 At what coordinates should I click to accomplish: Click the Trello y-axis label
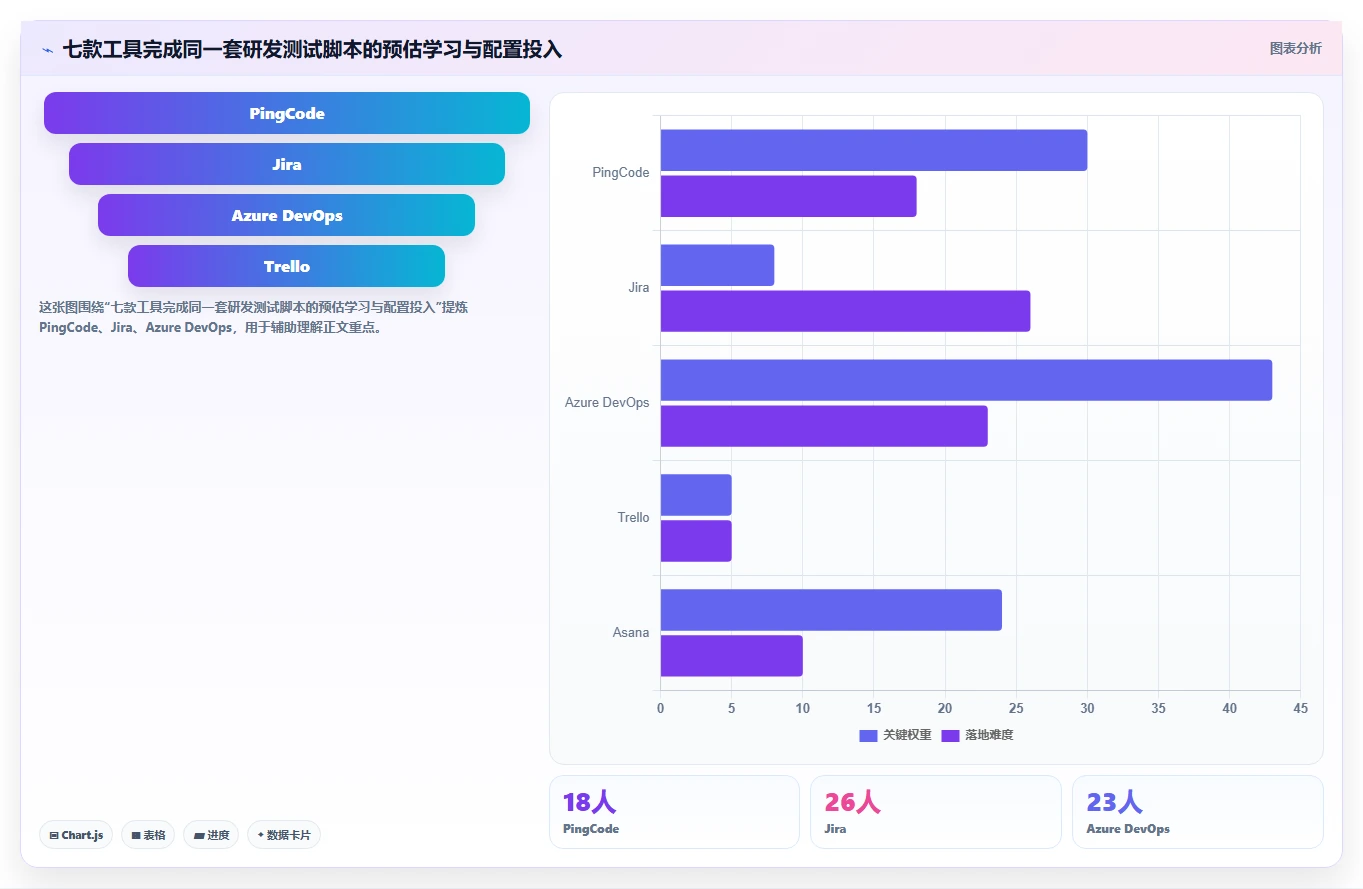(x=633, y=518)
